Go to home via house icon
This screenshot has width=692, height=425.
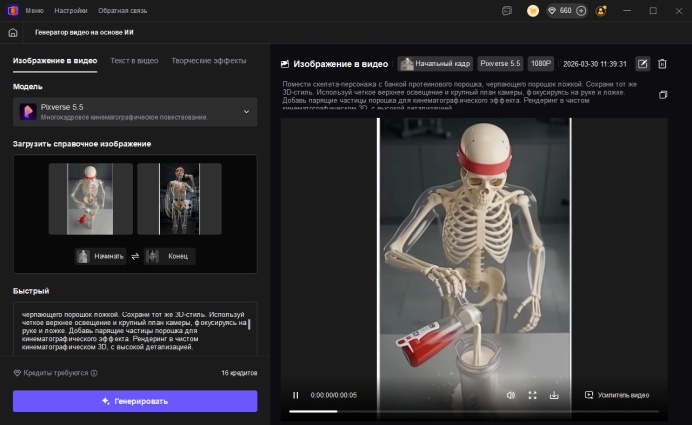coord(13,32)
